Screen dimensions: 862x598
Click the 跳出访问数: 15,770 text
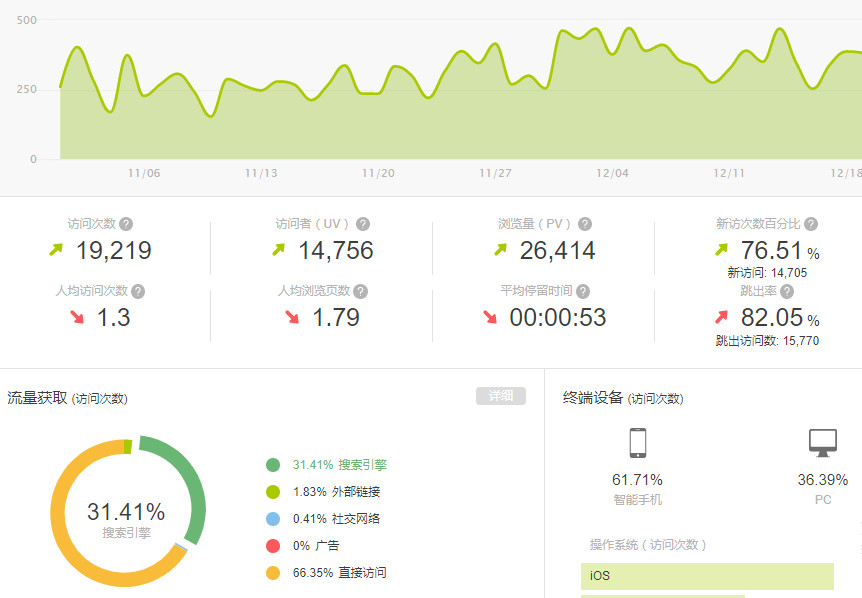click(767, 341)
